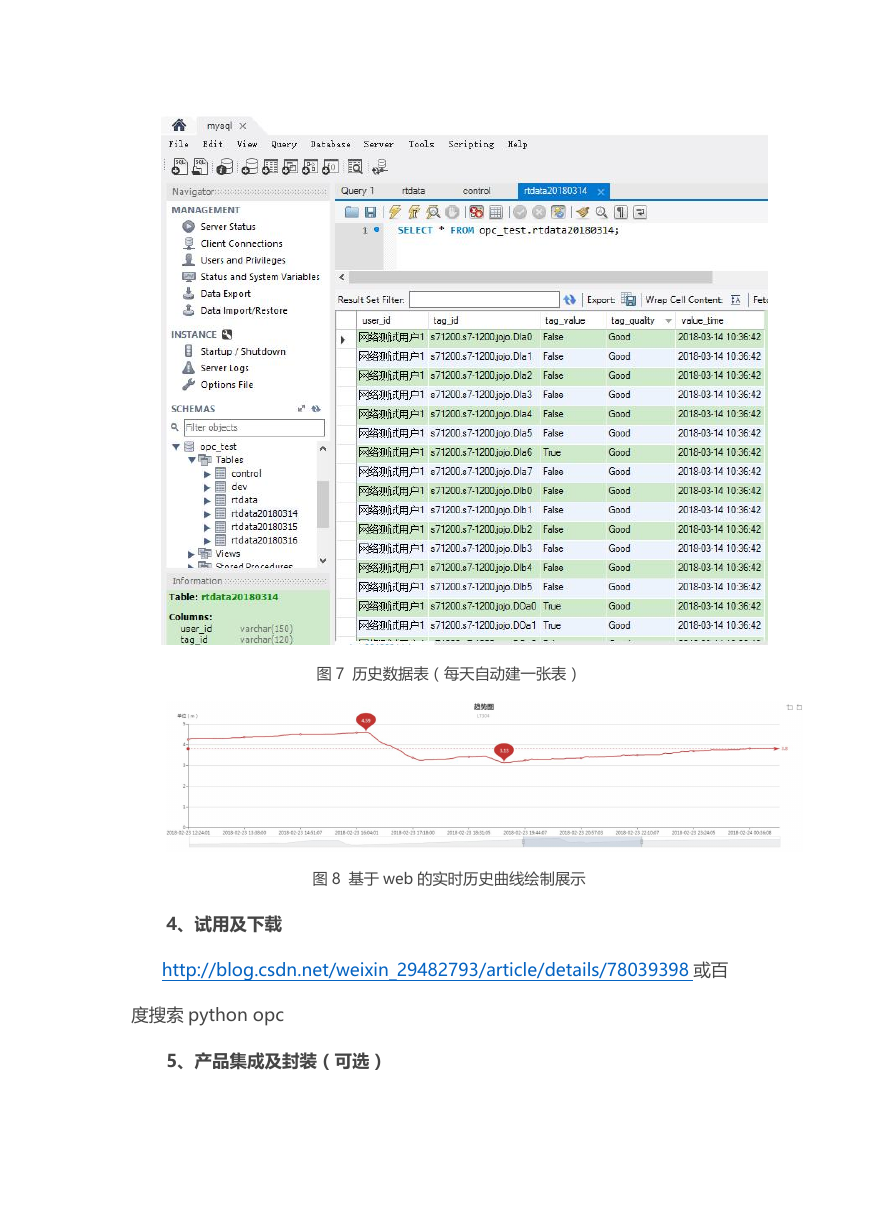Viewport: 869px width, 1228px height.
Task: Open Users and Privileges
Action: tap(243, 261)
